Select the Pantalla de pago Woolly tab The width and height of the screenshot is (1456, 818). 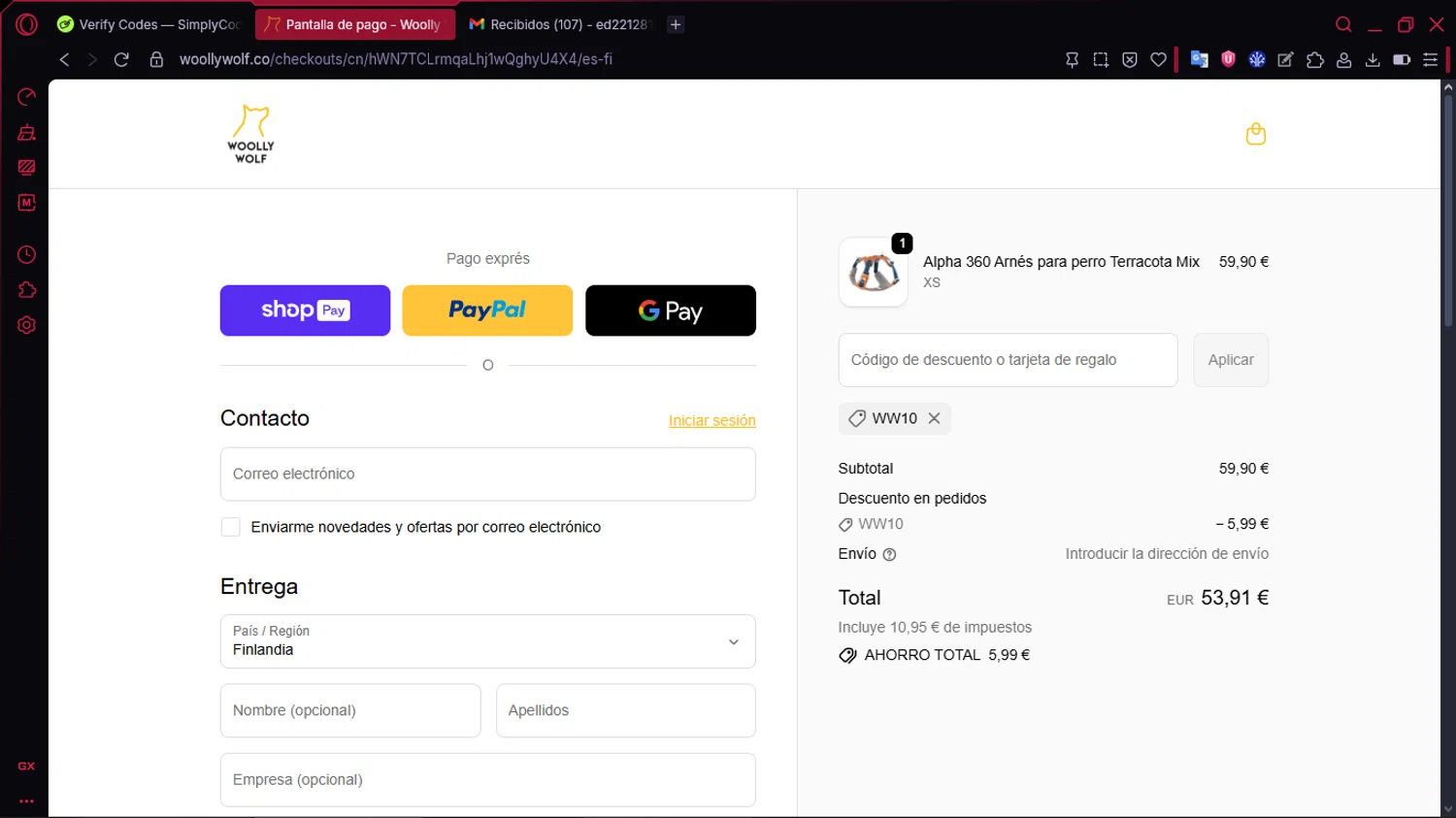[x=354, y=24]
